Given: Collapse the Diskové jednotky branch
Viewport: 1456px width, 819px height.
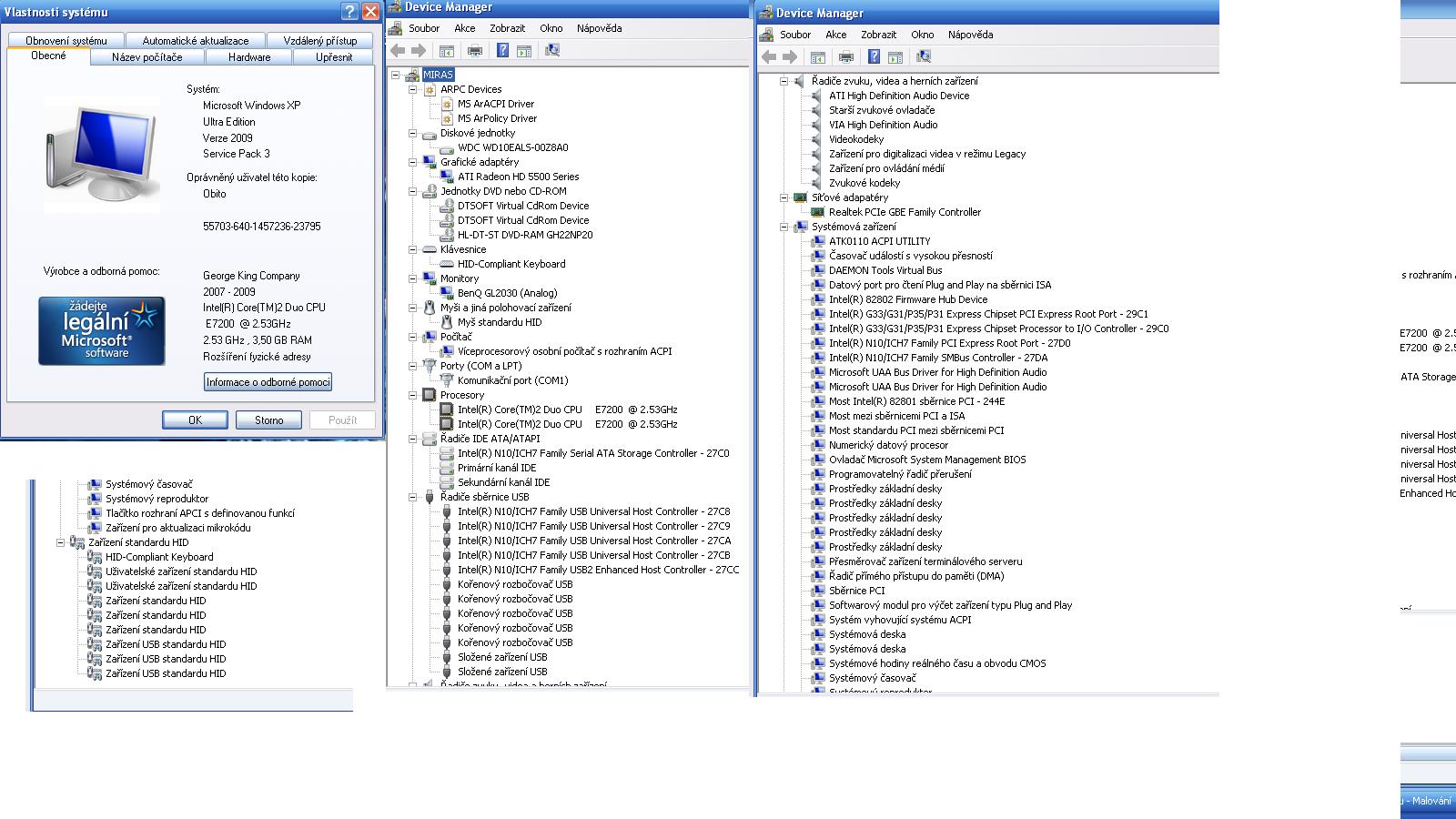Looking at the screenshot, I should pos(413,133).
